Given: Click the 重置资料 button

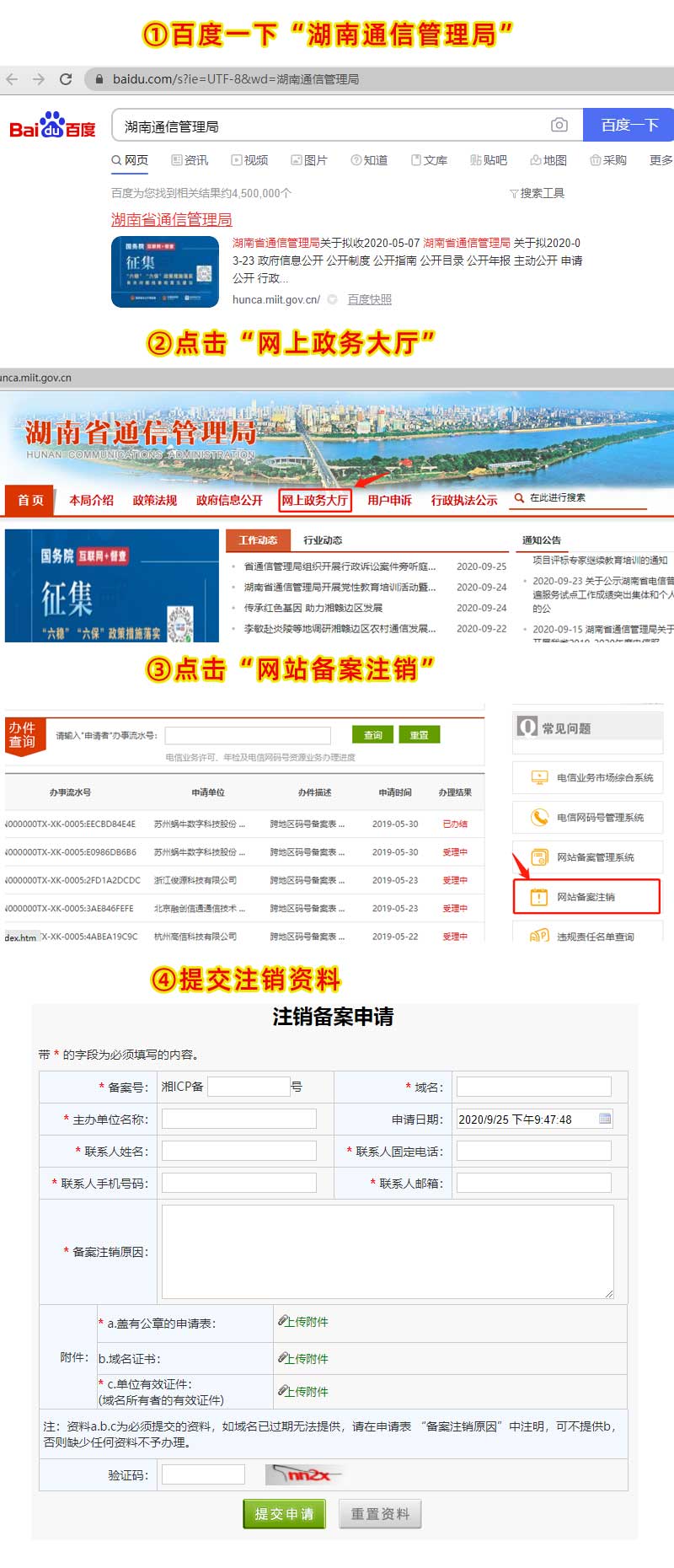Looking at the screenshot, I should (380, 1513).
